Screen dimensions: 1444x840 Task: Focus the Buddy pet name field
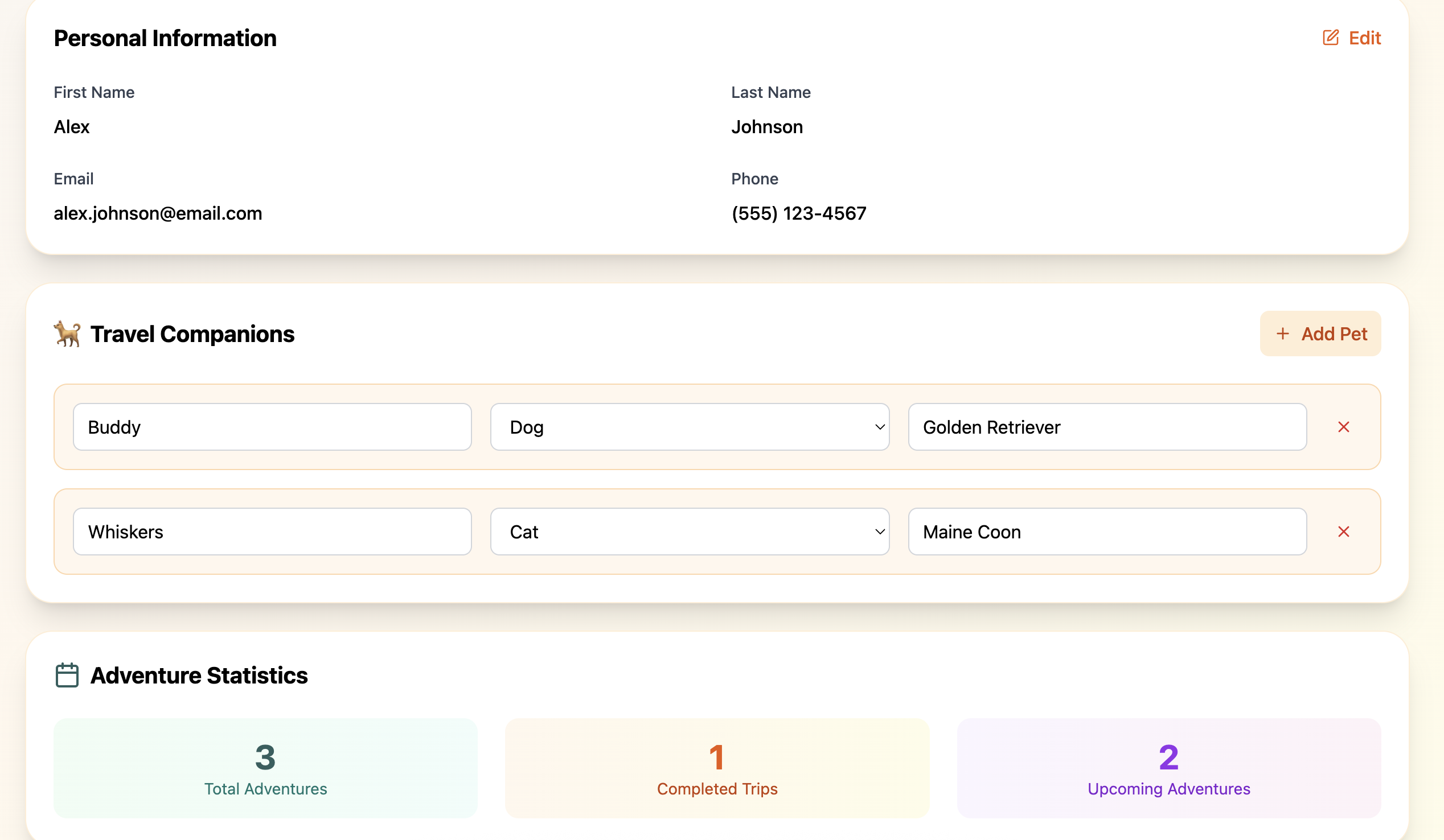coord(272,427)
